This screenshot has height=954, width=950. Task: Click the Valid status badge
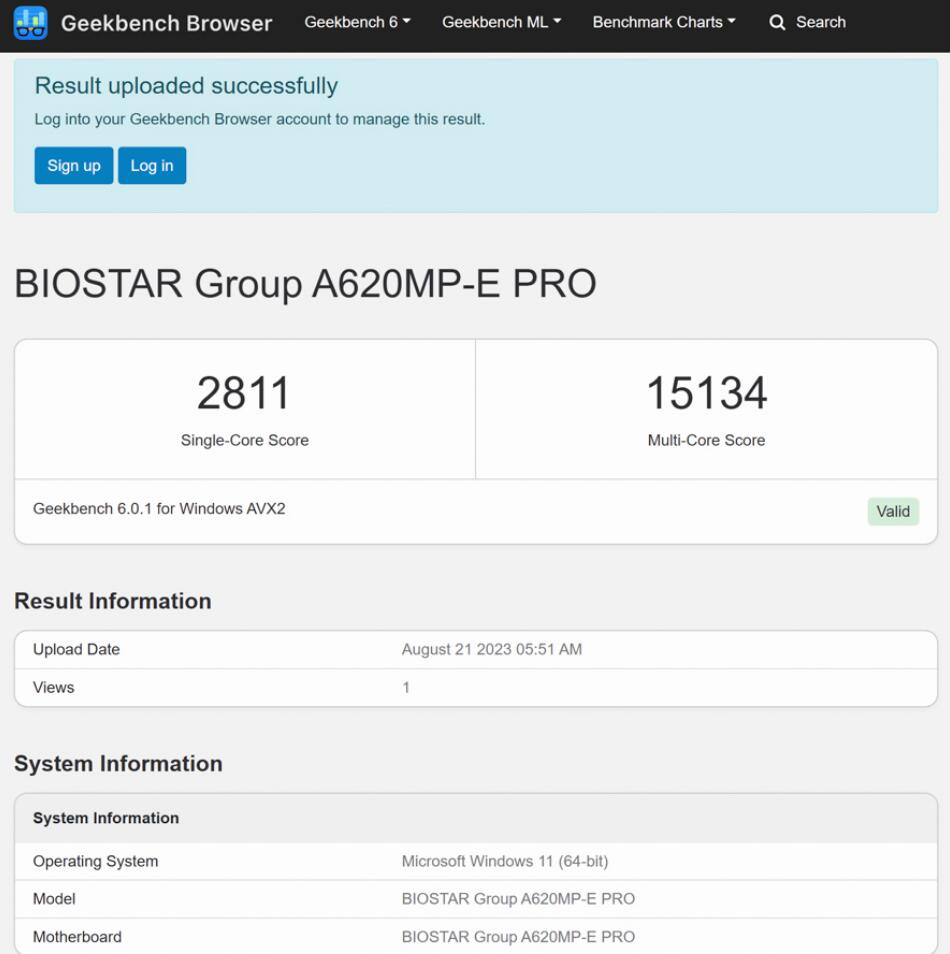tap(893, 511)
